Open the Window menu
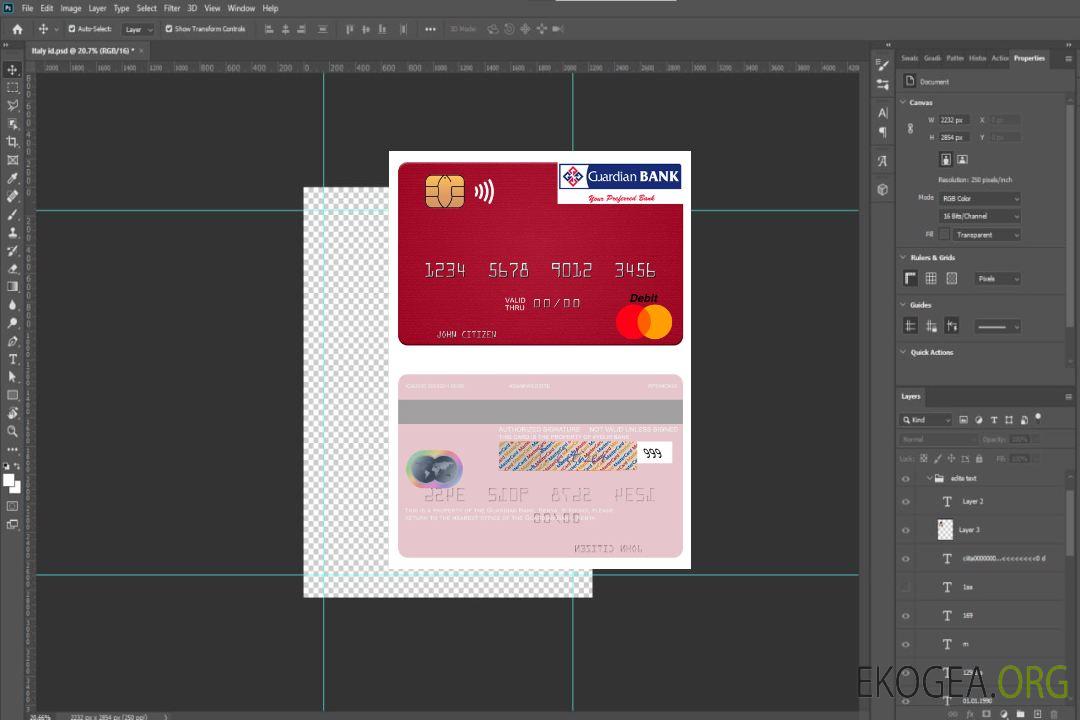 click(x=241, y=8)
